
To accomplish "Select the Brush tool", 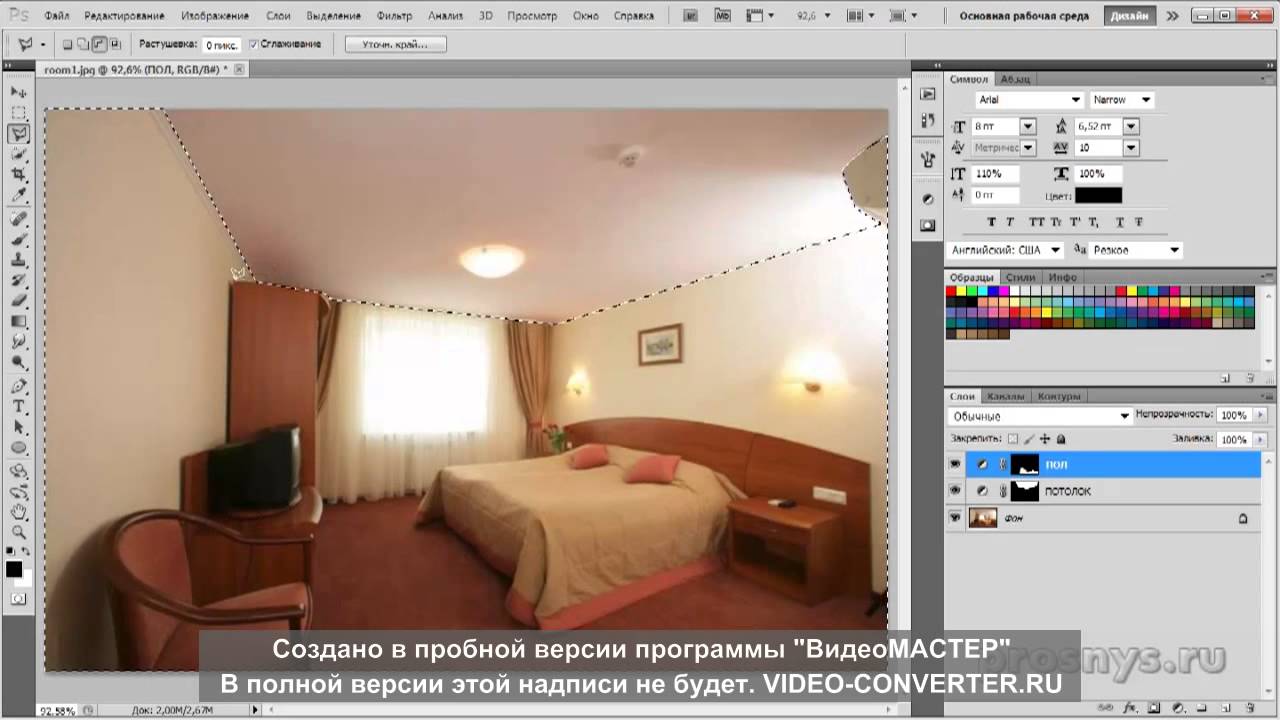I will (19, 238).
